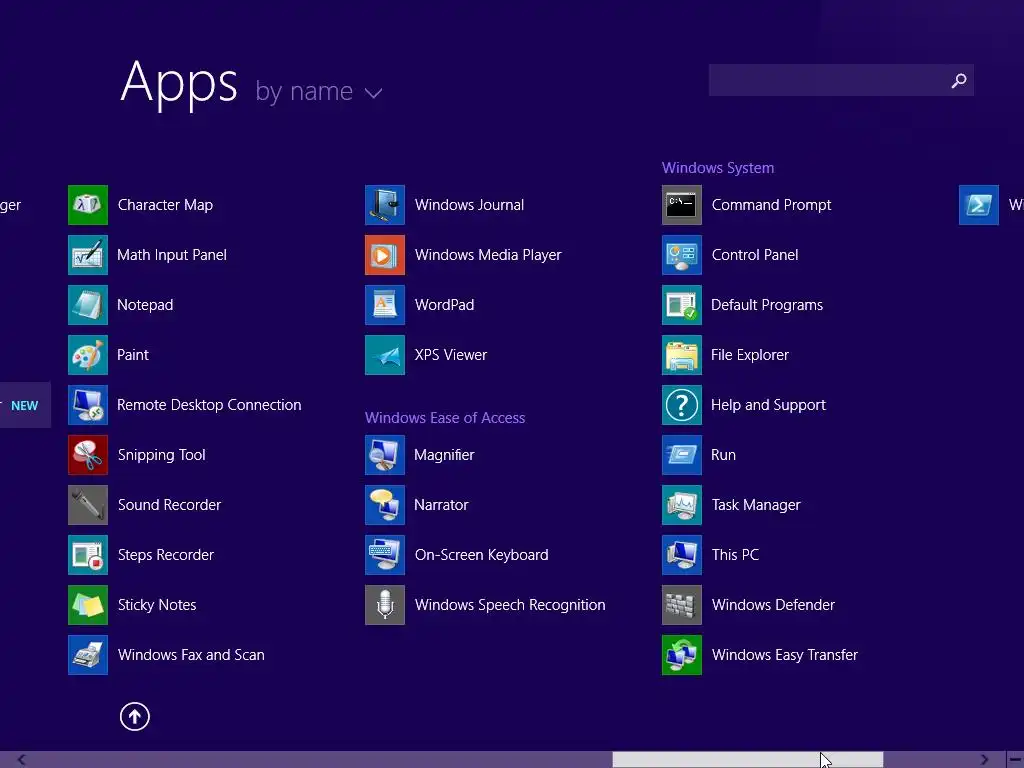Select the Windows System group heading
The image size is (1024, 768).
coord(718,168)
